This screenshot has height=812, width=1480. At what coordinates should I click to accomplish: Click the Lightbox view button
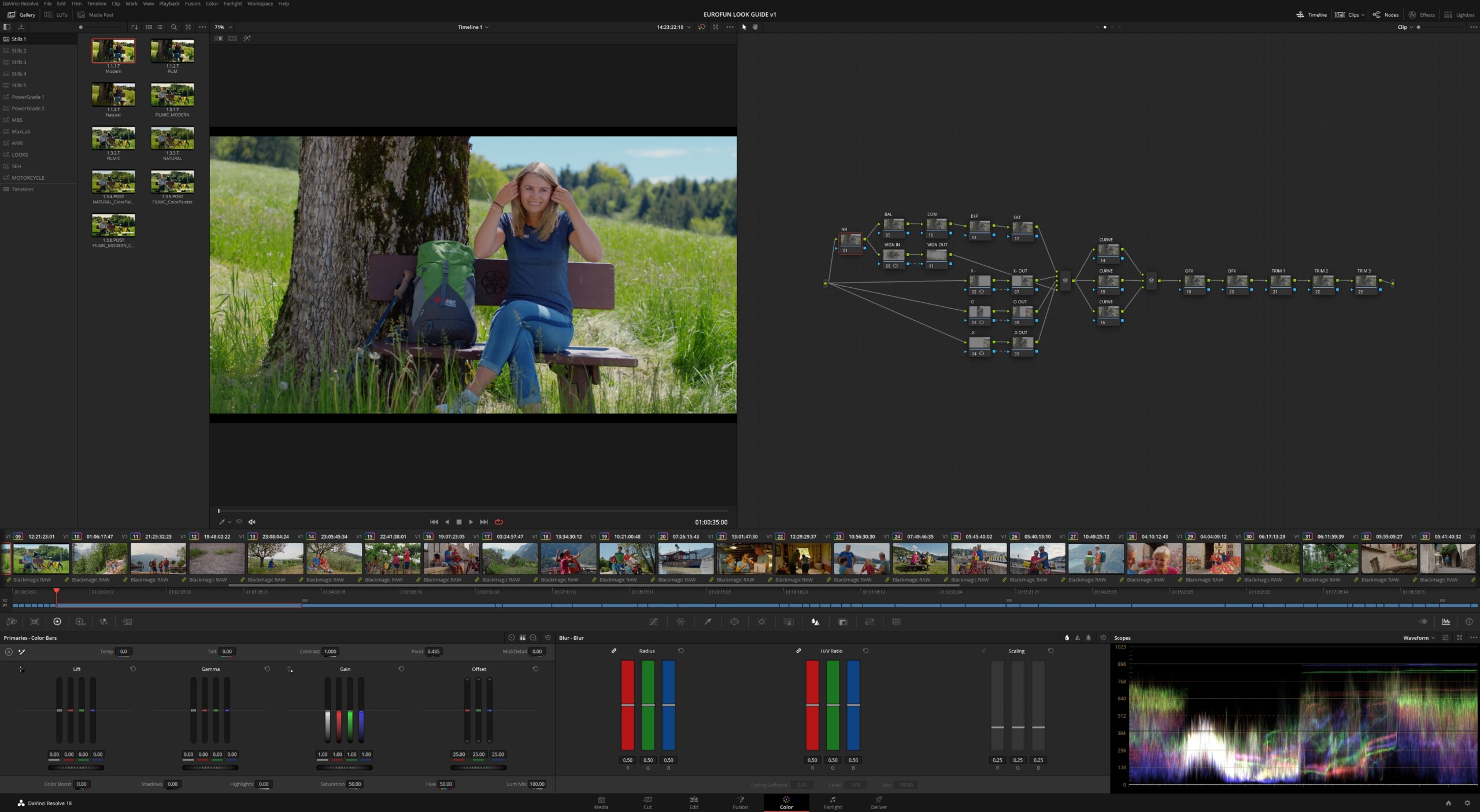click(x=1459, y=14)
